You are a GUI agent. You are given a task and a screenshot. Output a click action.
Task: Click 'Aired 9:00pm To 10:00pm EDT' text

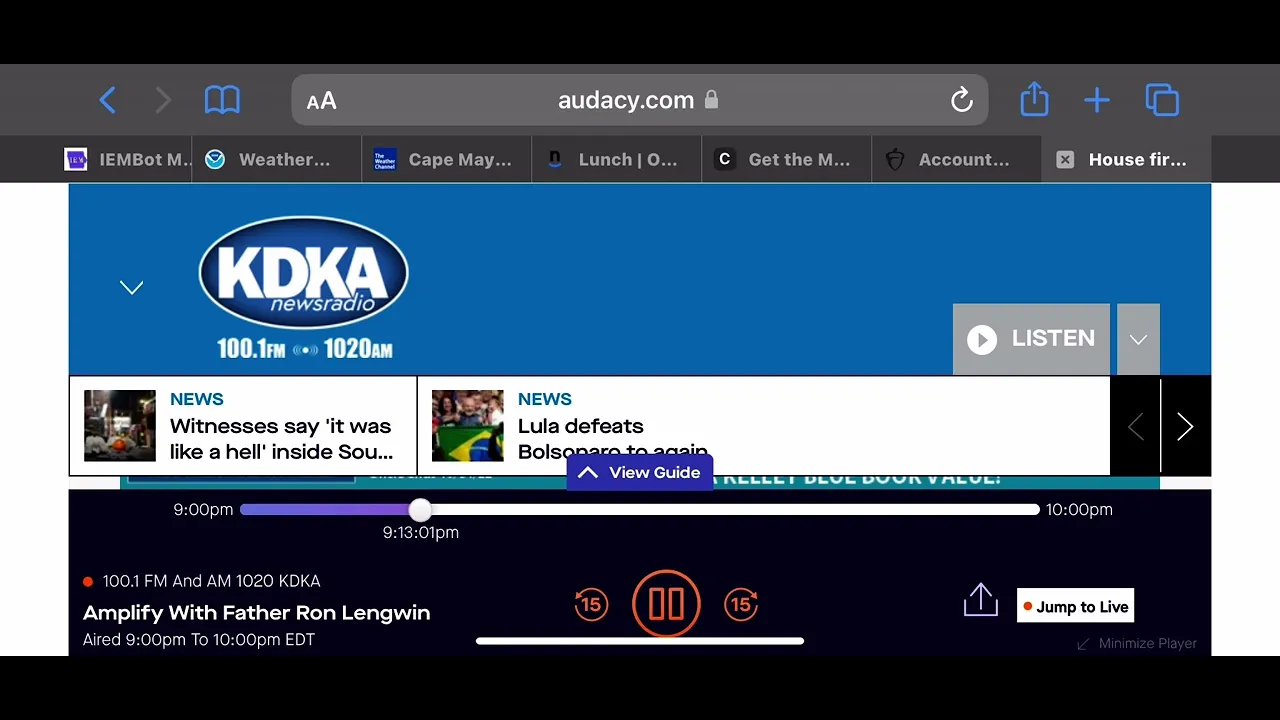pyautogui.click(x=199, y=640)
